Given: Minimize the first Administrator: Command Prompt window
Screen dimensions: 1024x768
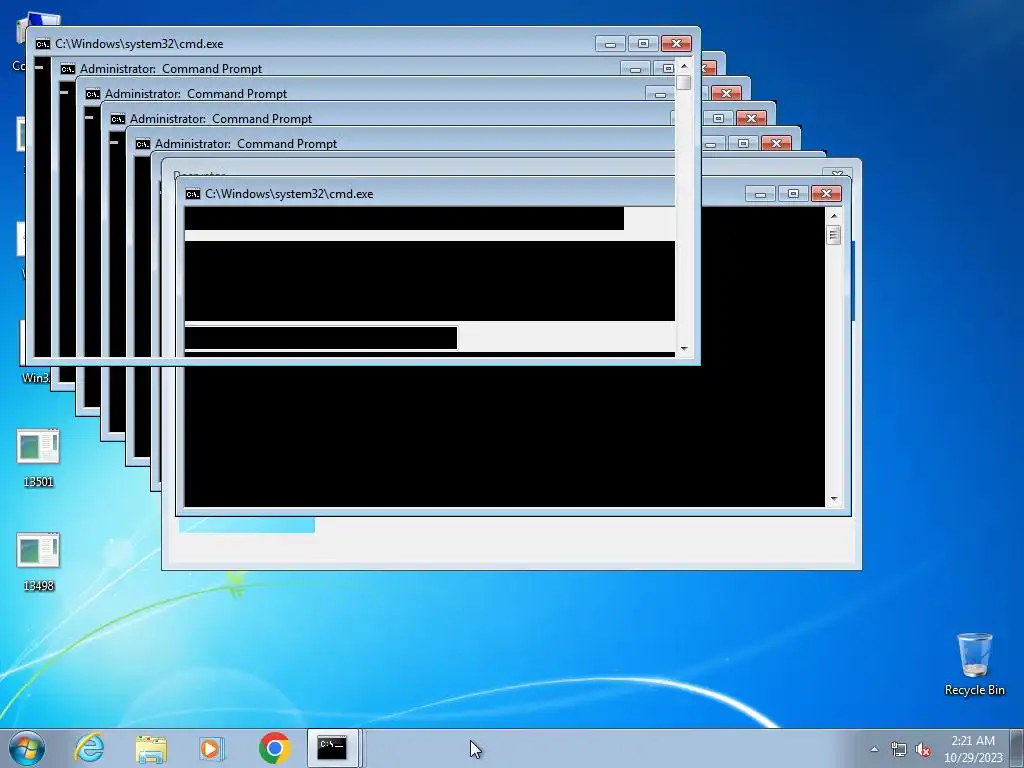Looking at the screenshot, I should point(635,69).
